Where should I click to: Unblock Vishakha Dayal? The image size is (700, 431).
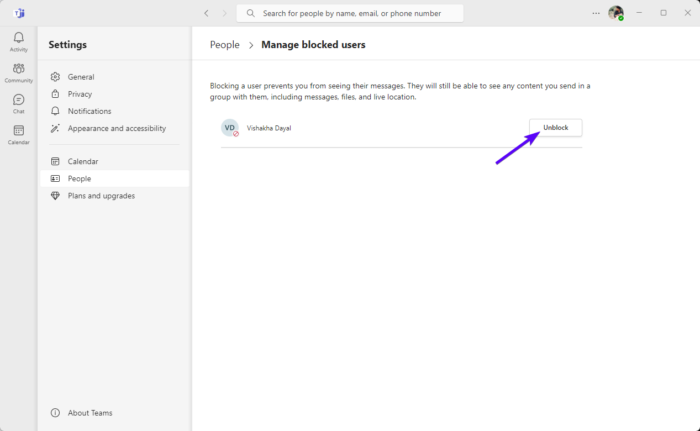555,128
